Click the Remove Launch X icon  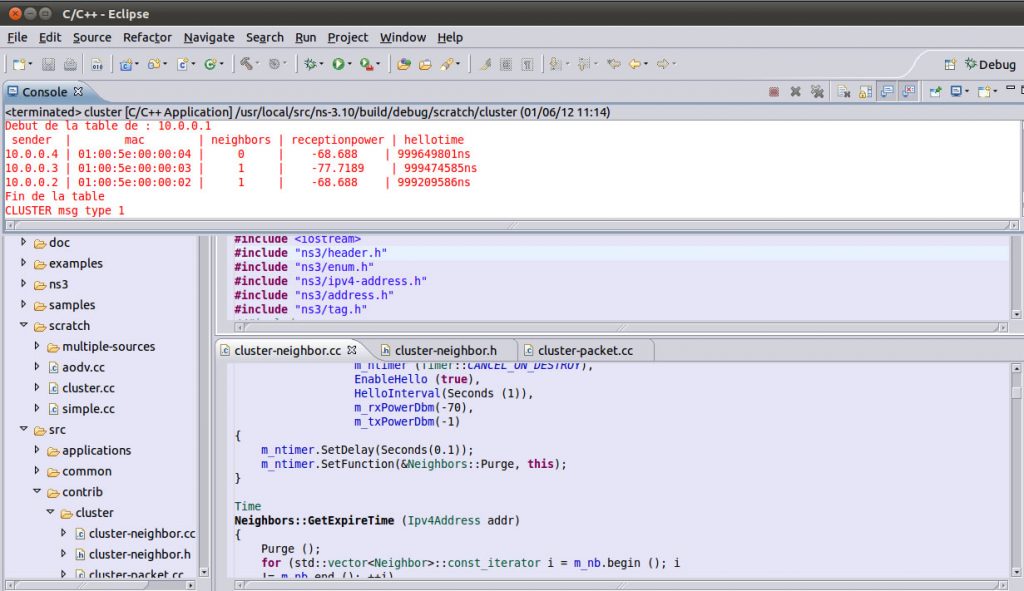795,92
